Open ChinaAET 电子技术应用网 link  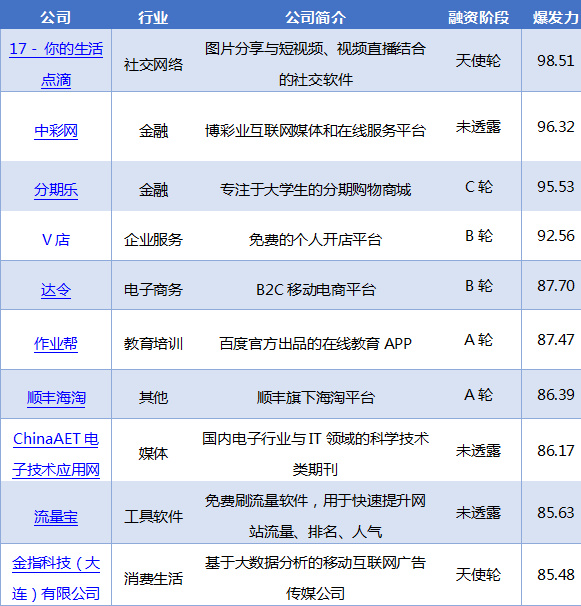click(56, 454)
